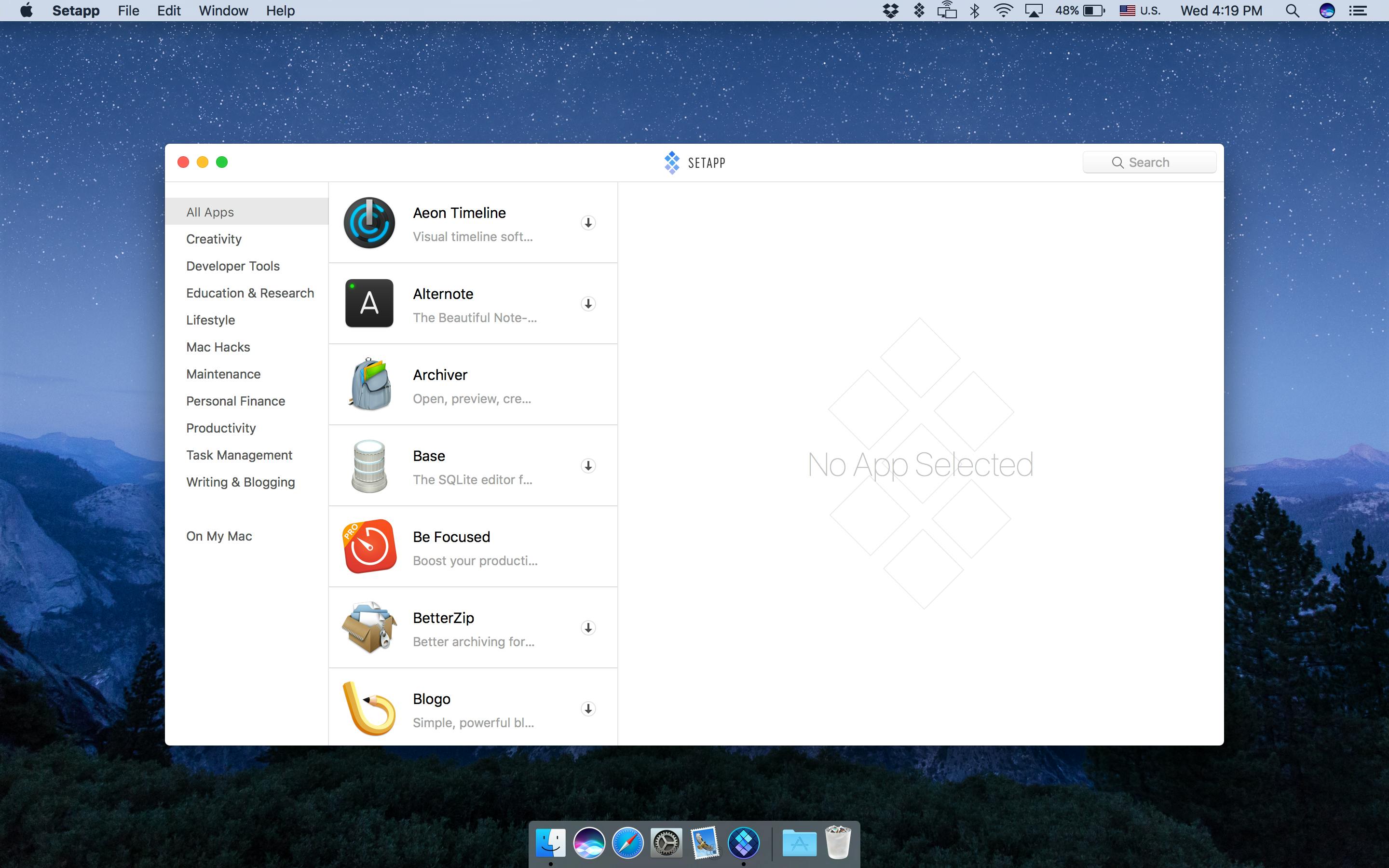Viewport: 1389px width, 868px height.
Task: Download Alternote with its arrow button
Action: pyautogui.click(x=588, y=304)
